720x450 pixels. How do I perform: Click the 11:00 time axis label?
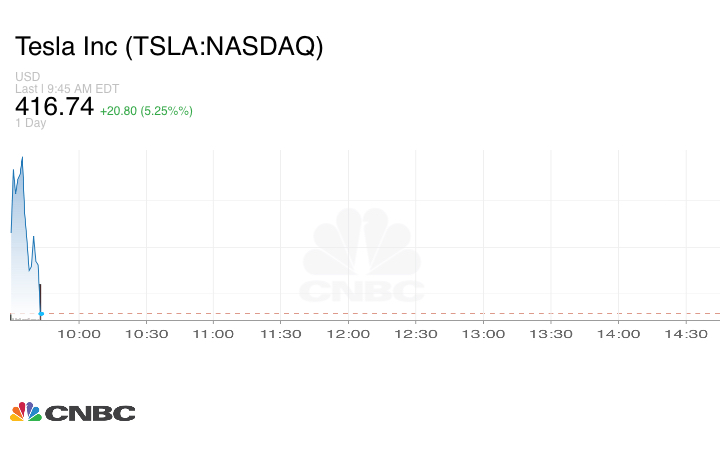pyautogui.click(x=214, y=334)
